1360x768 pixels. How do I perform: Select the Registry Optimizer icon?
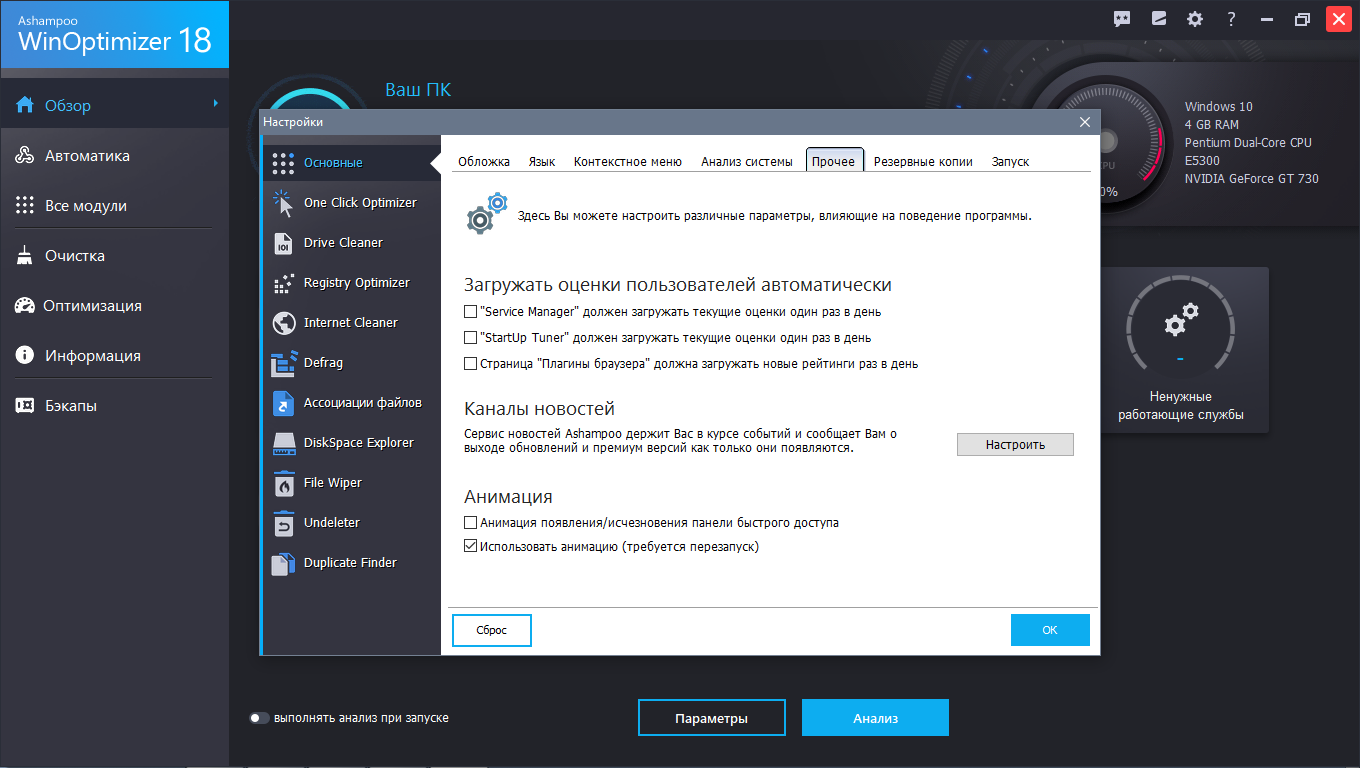coord(283,283)
